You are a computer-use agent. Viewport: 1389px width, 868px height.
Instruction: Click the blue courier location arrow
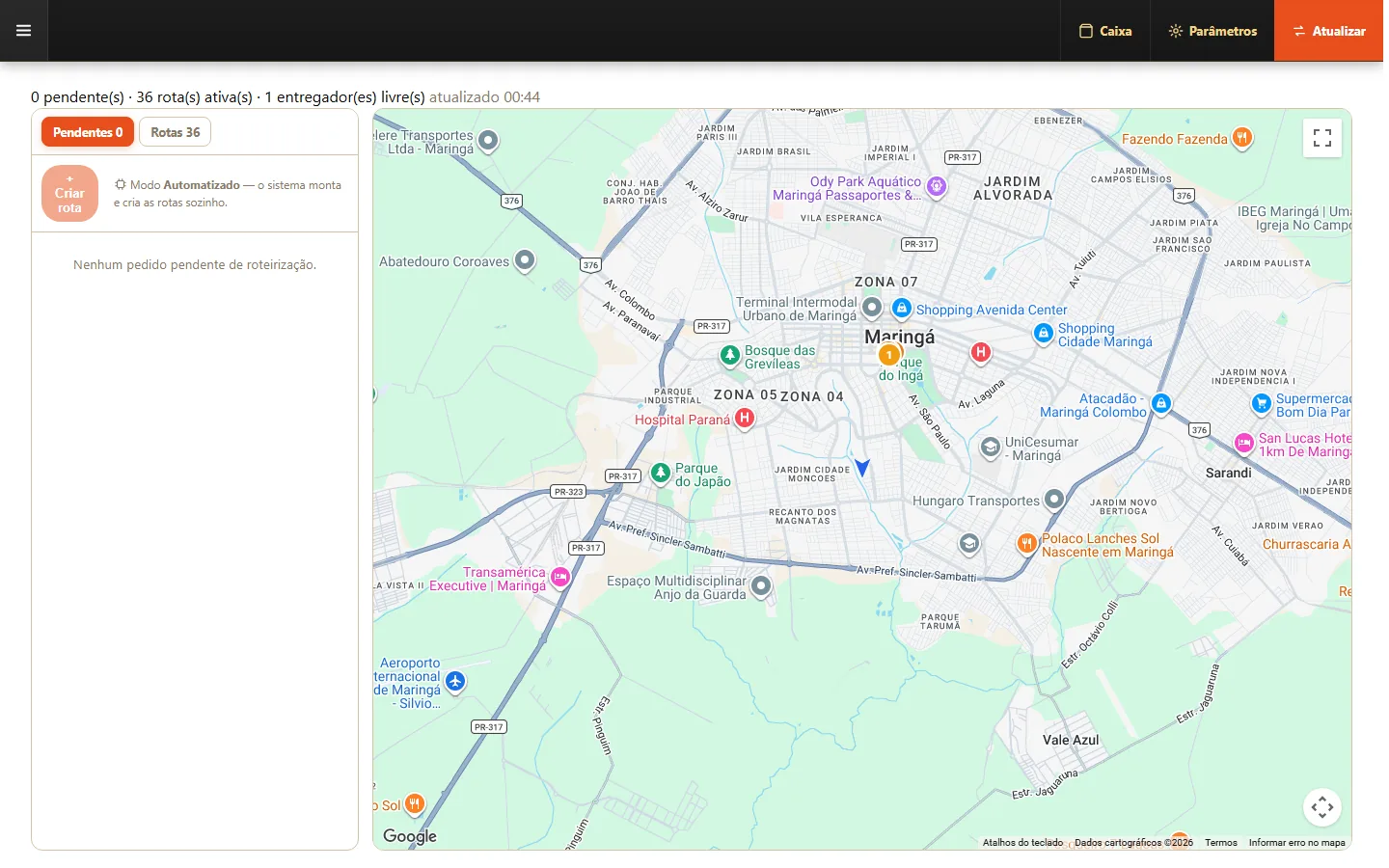(862, 467)
